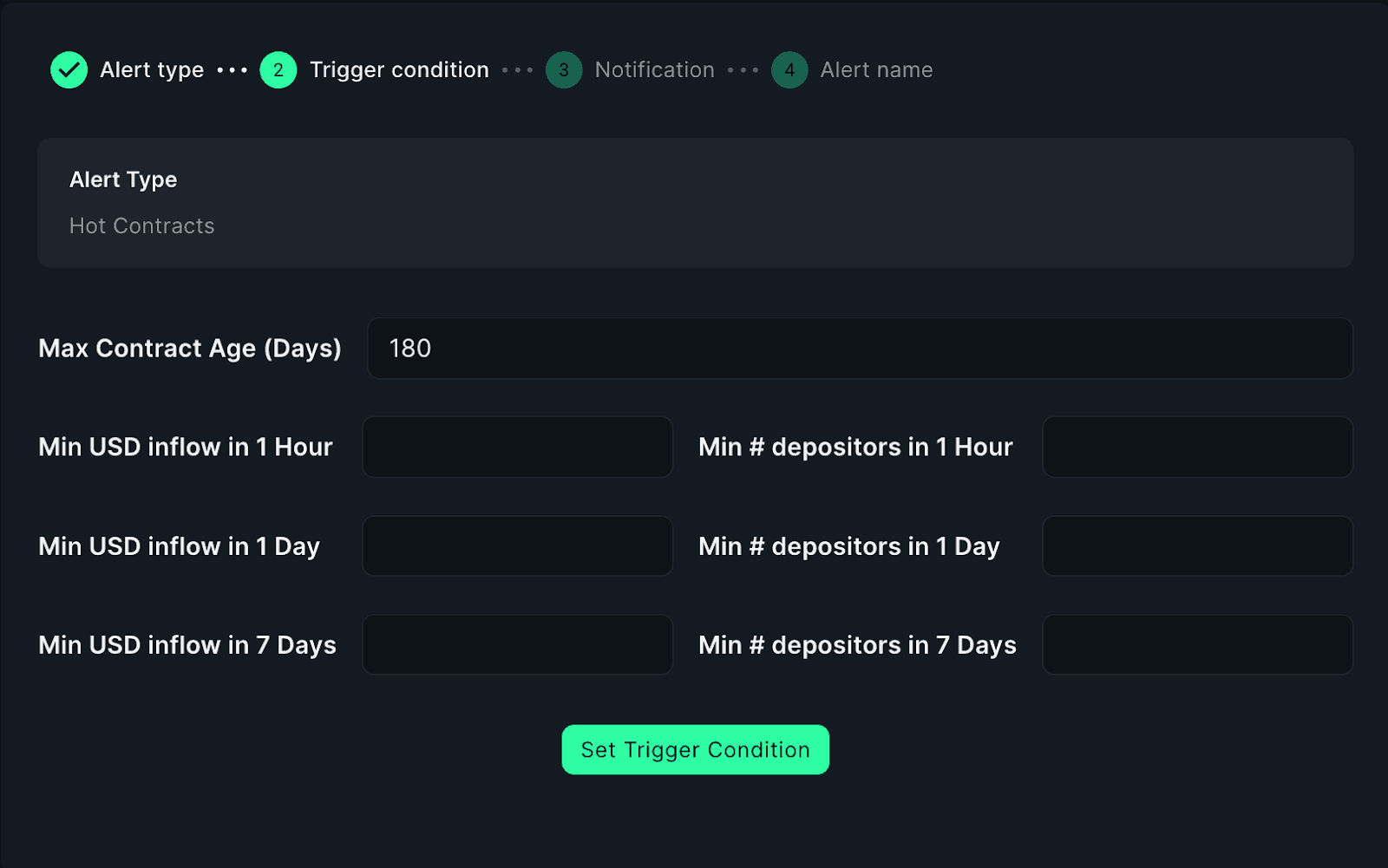Click the Min USD inflow 1 Hour field
The image size is (1388, 868).
(517, 447)
